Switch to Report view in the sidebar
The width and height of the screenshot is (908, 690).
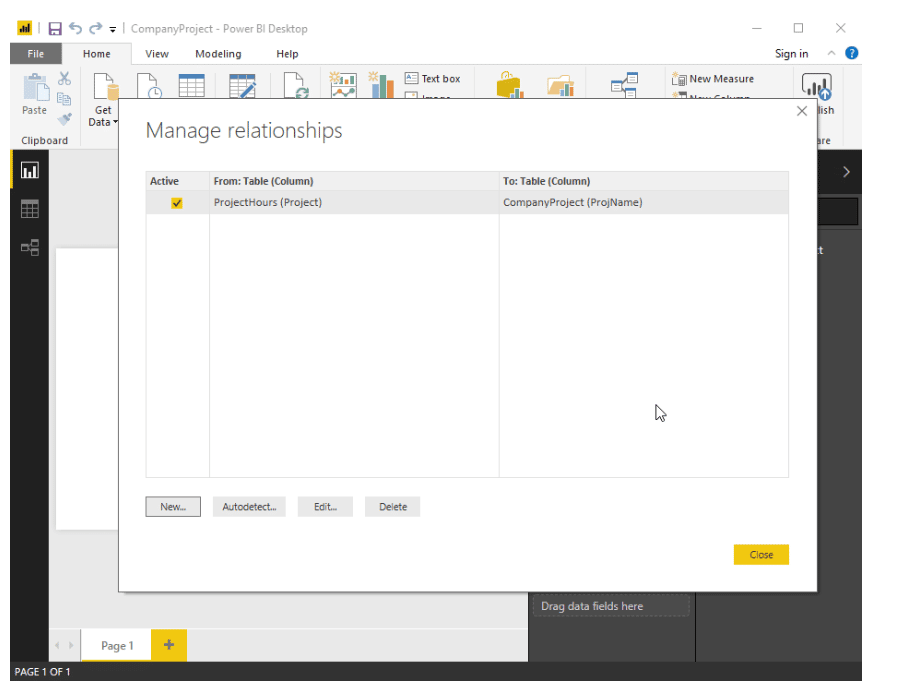click(29, 170)
